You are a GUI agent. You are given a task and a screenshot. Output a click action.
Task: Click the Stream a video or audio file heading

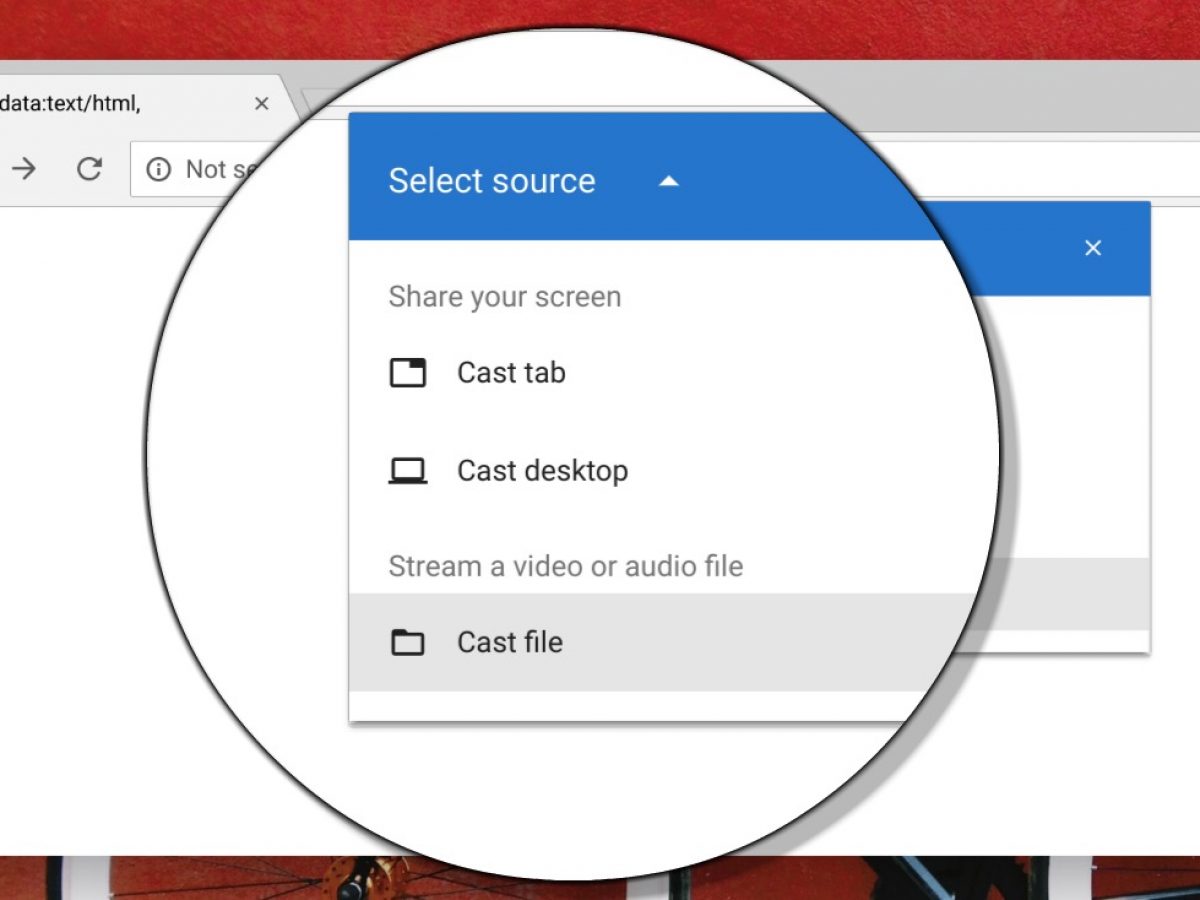[x=565, y=566]
